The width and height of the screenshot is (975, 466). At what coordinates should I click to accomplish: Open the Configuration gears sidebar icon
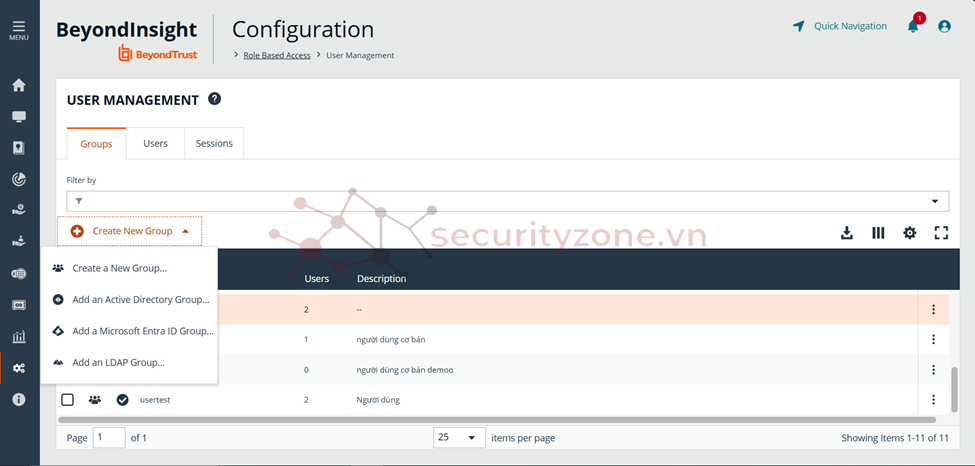tap(19, 369)
